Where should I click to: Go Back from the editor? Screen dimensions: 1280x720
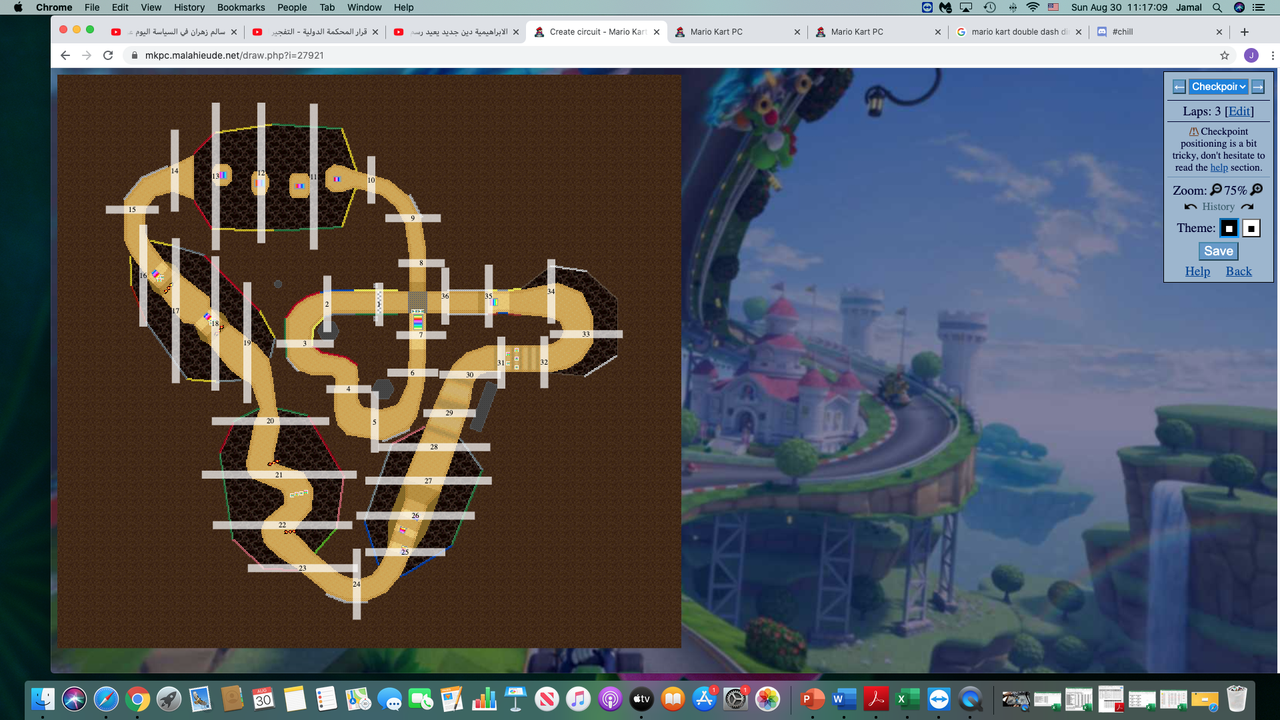click(1239, 271)
